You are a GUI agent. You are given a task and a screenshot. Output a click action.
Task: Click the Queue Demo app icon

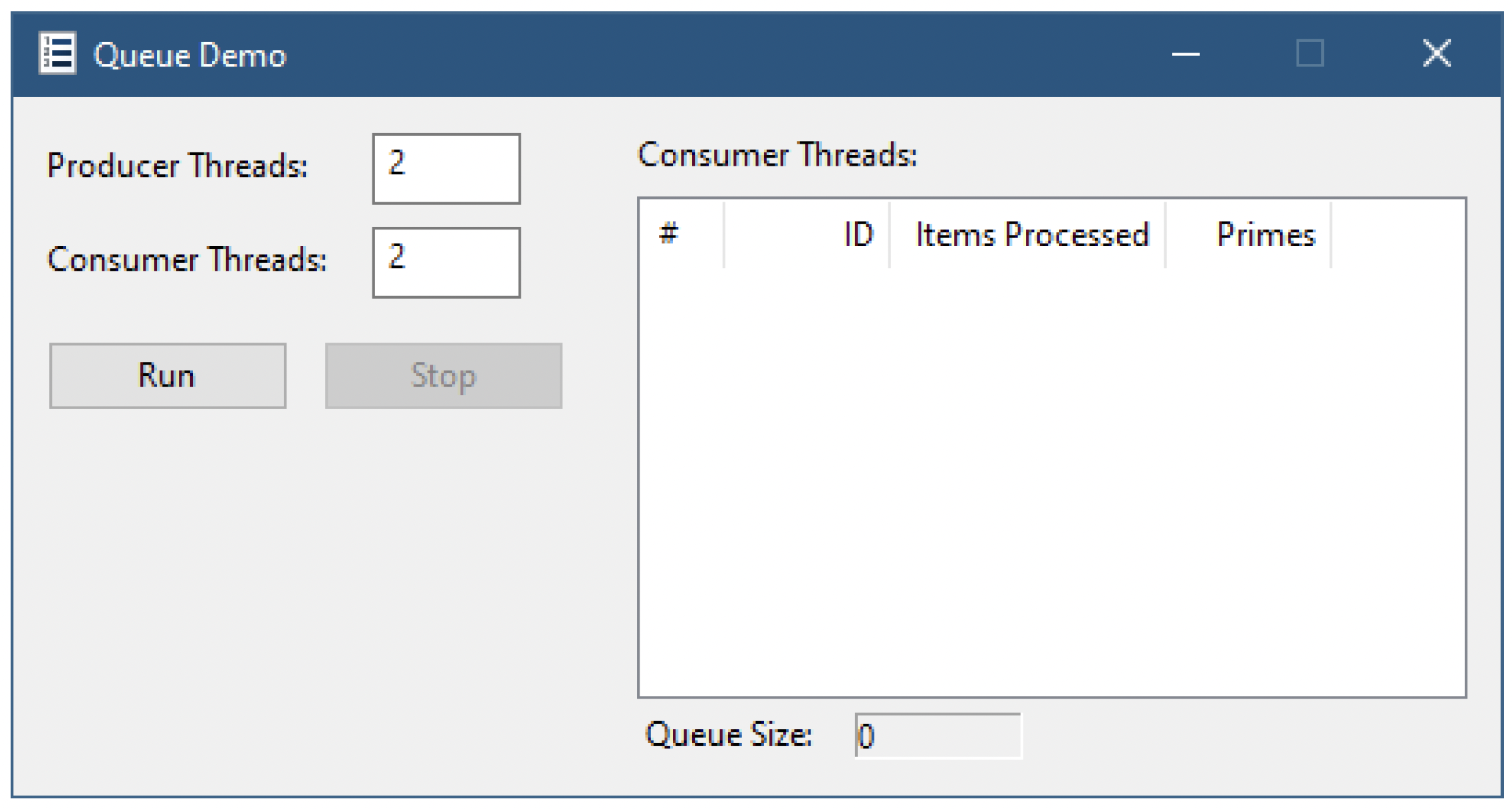[57, 53]
